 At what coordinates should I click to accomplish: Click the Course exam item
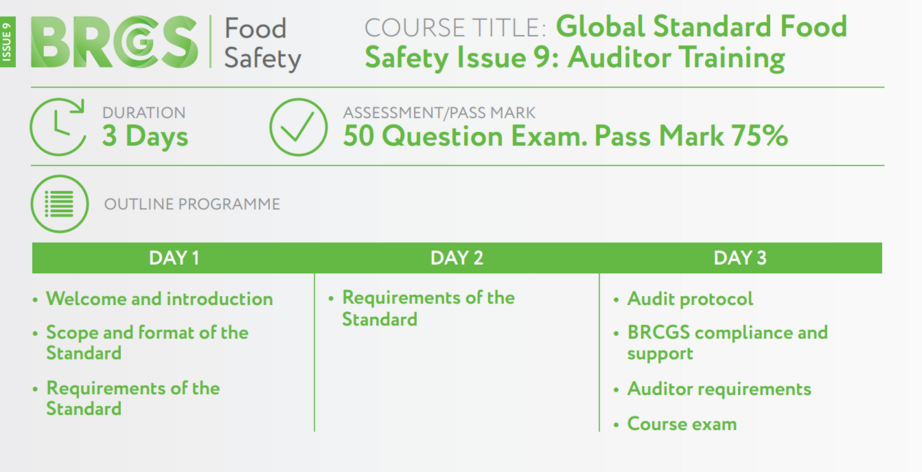pos(682,424)
